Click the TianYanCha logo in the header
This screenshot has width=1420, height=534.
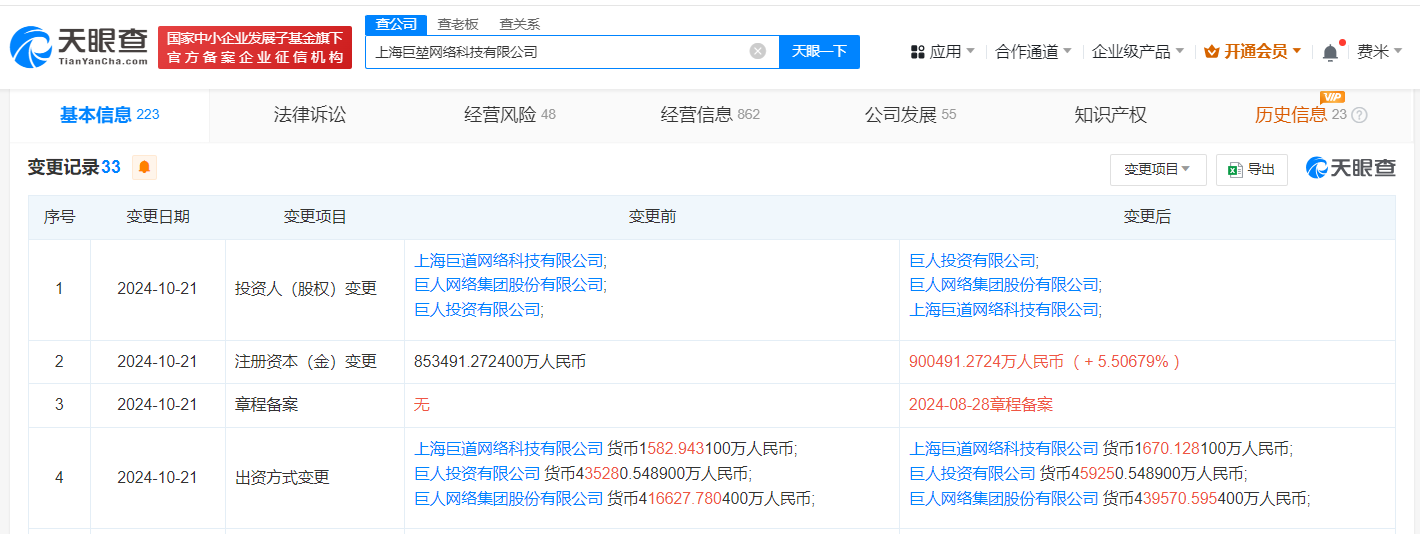point(78,47)
